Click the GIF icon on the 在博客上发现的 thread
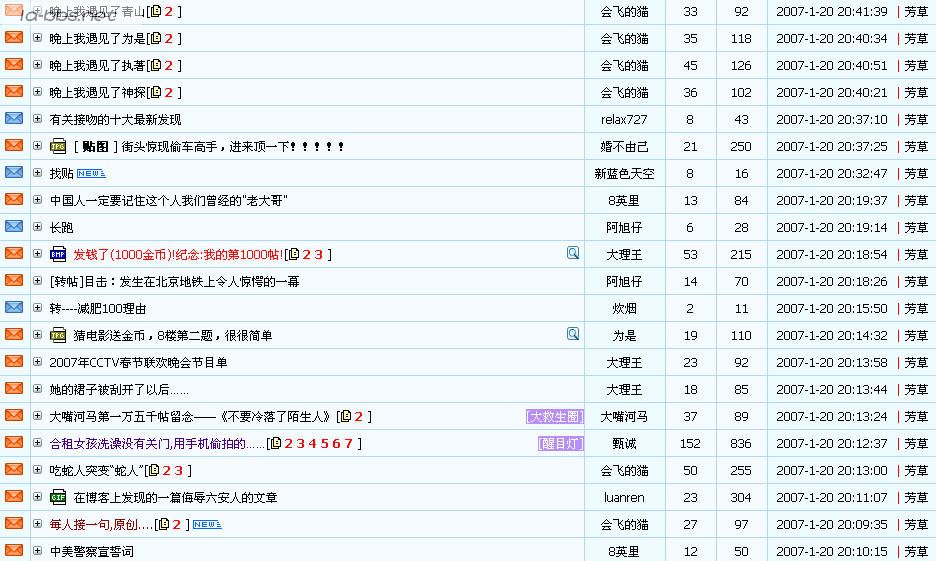Screen dimensions: 936x561 point(58,497)
